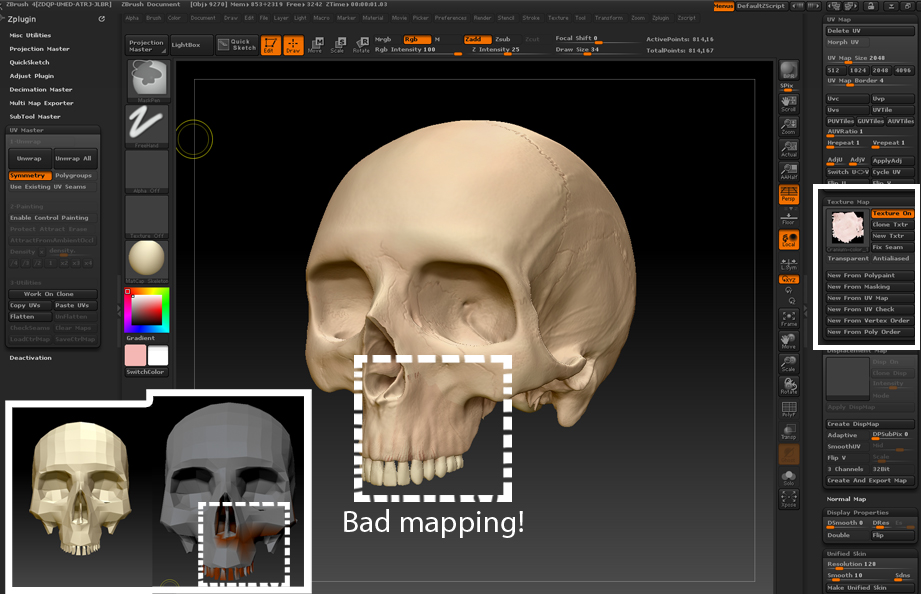Image resolution: width=921 pixels, height=594 pixels.
Task: Click the AAHalf view icon
Action: point(789,170)
